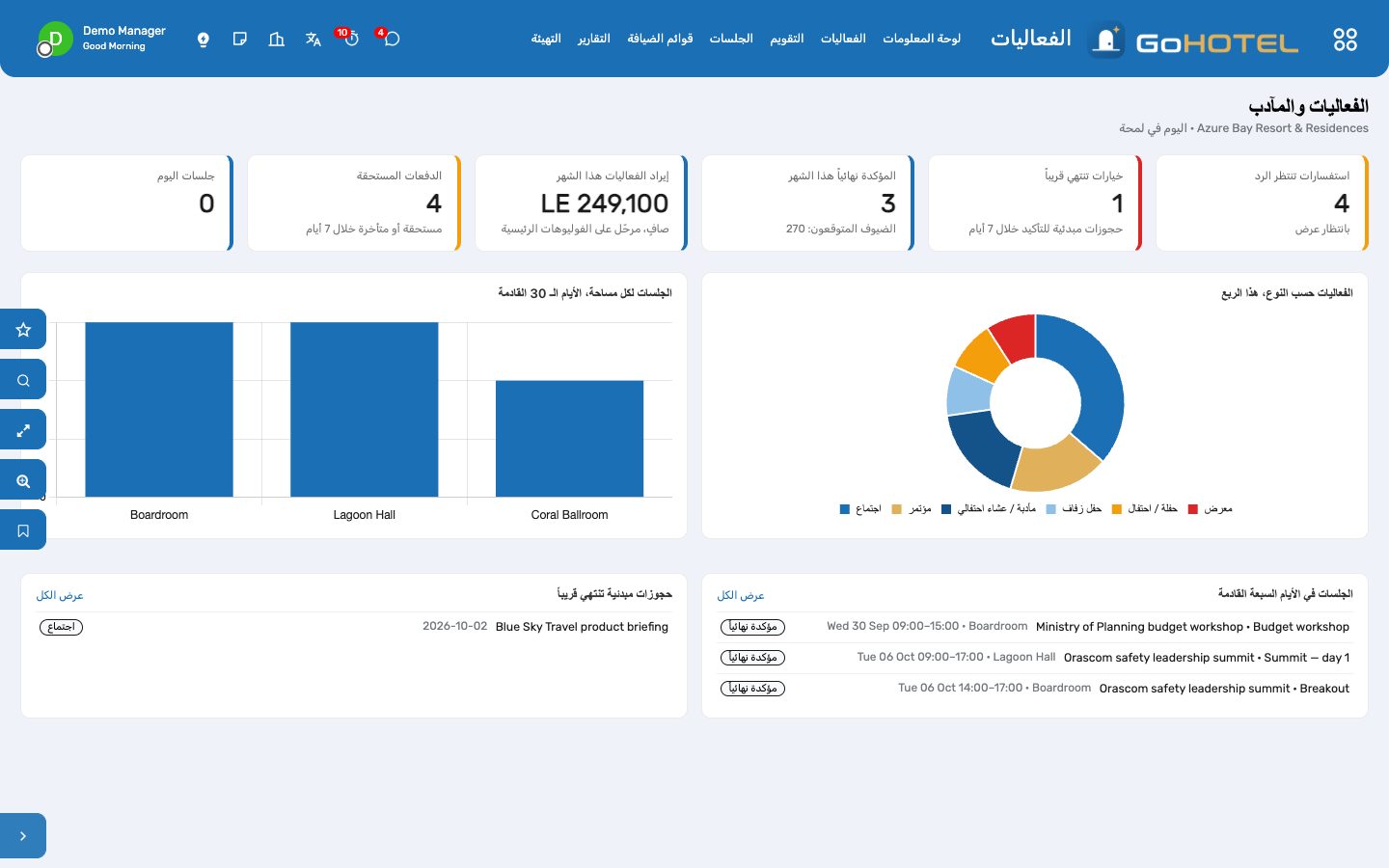Screen dimensions: 1389x868
Task: Click the Lagoon Hall bar in chart
Action: pos(365,409)
